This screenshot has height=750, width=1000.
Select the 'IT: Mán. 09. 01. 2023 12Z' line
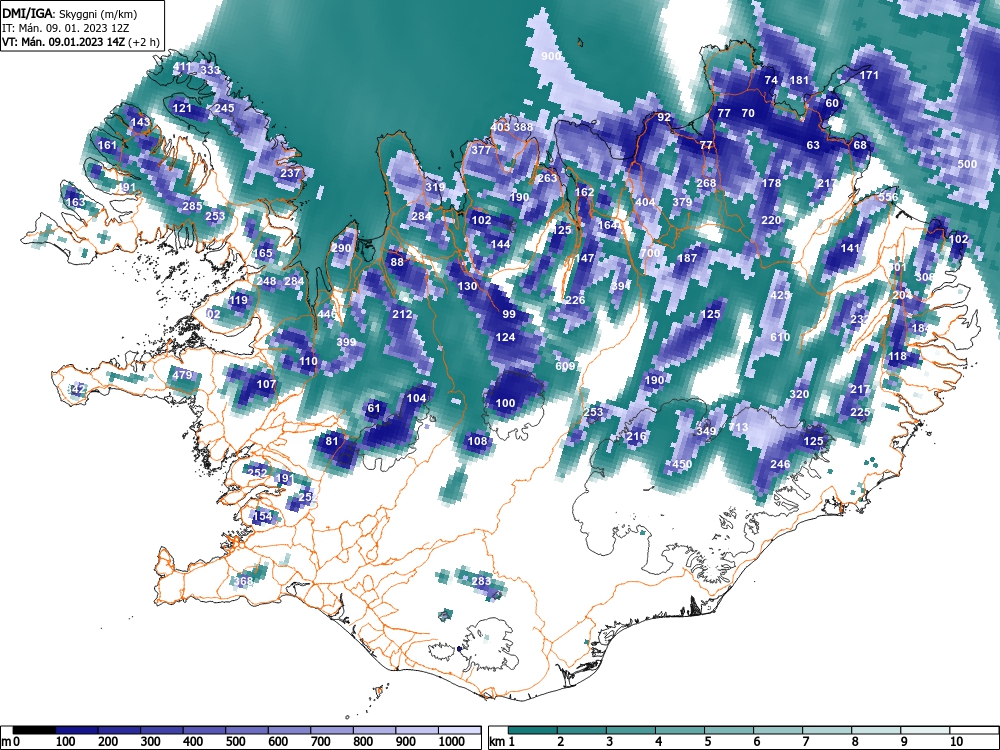(x=66, y=28)
